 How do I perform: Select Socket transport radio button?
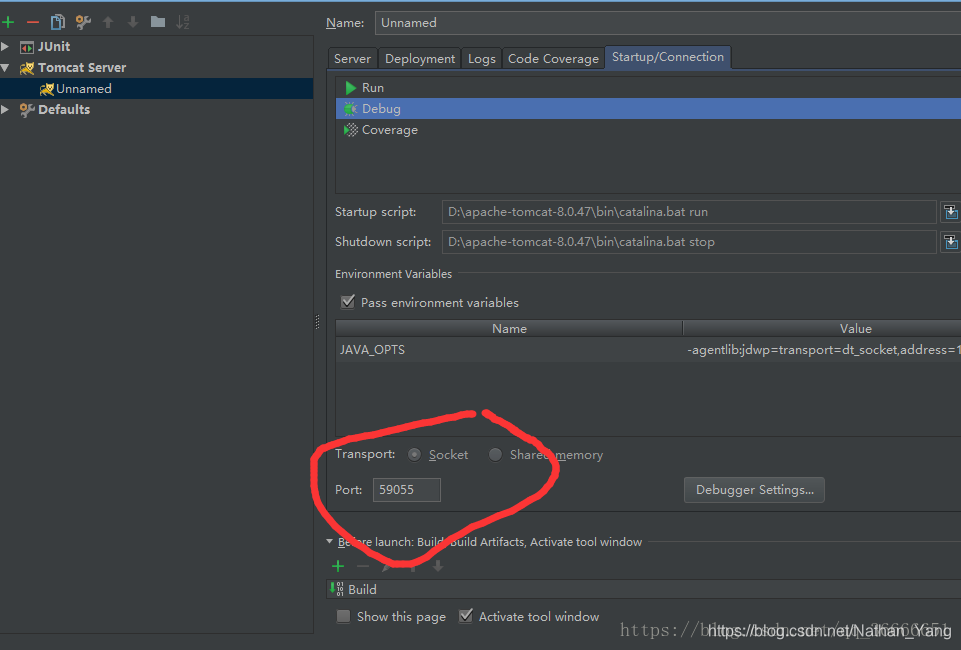tap(414, 455)
